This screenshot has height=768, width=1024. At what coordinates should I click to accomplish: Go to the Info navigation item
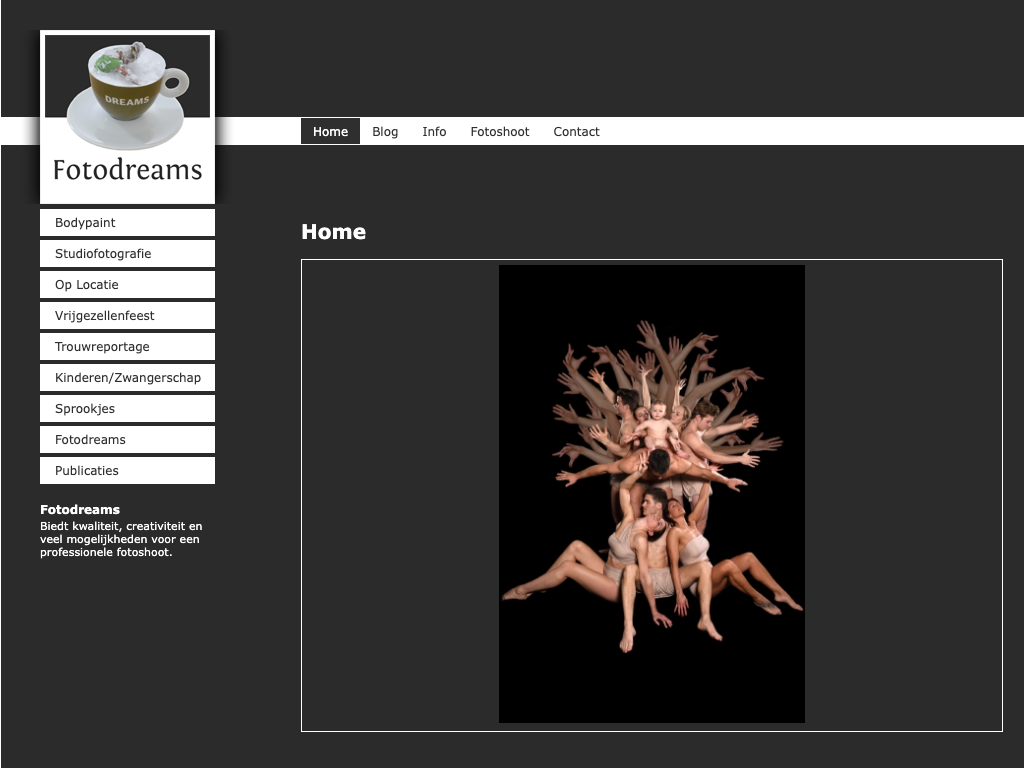click(x=434, y=131)
